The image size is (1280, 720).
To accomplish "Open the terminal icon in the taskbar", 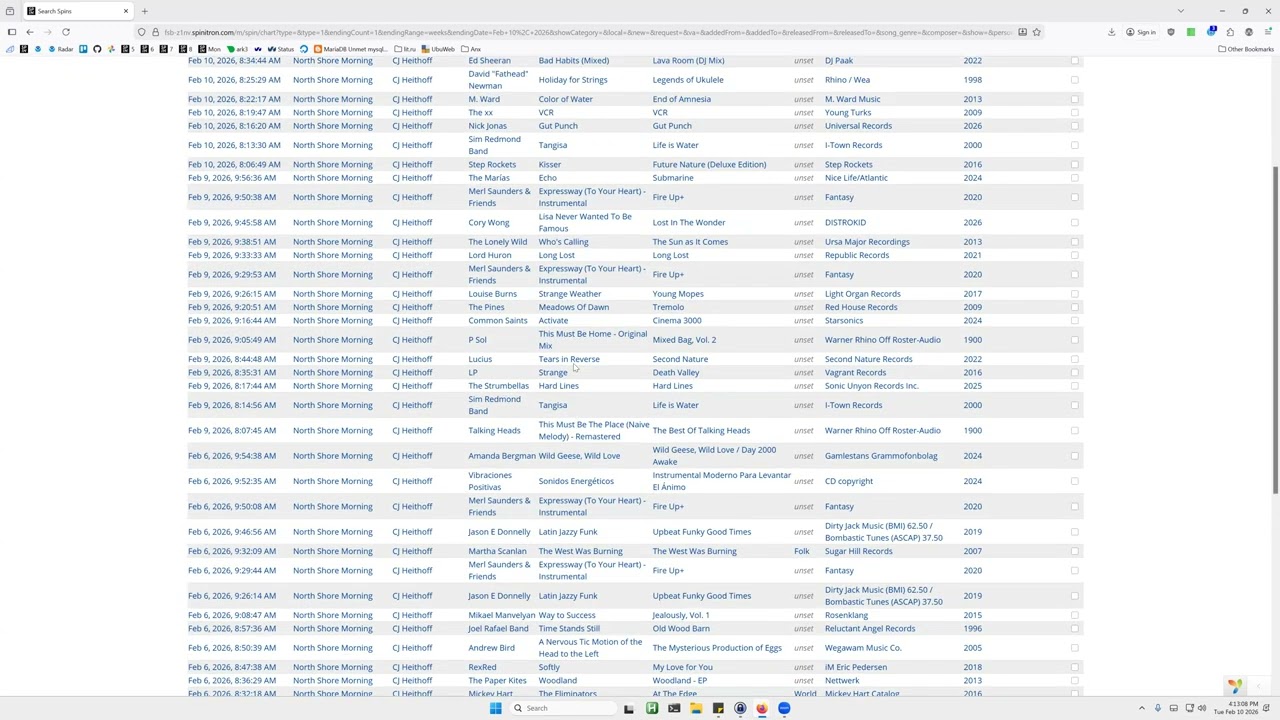I will tap(674, 708).
